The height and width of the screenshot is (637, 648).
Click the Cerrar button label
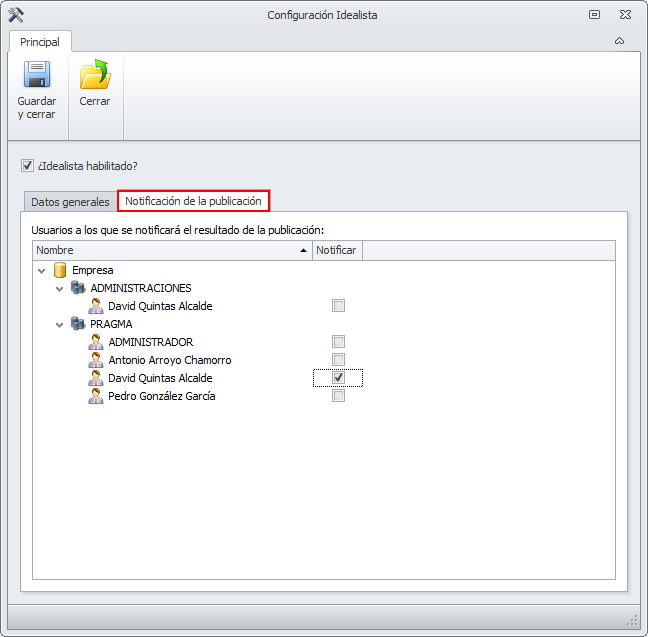click(x=95, y=101)
